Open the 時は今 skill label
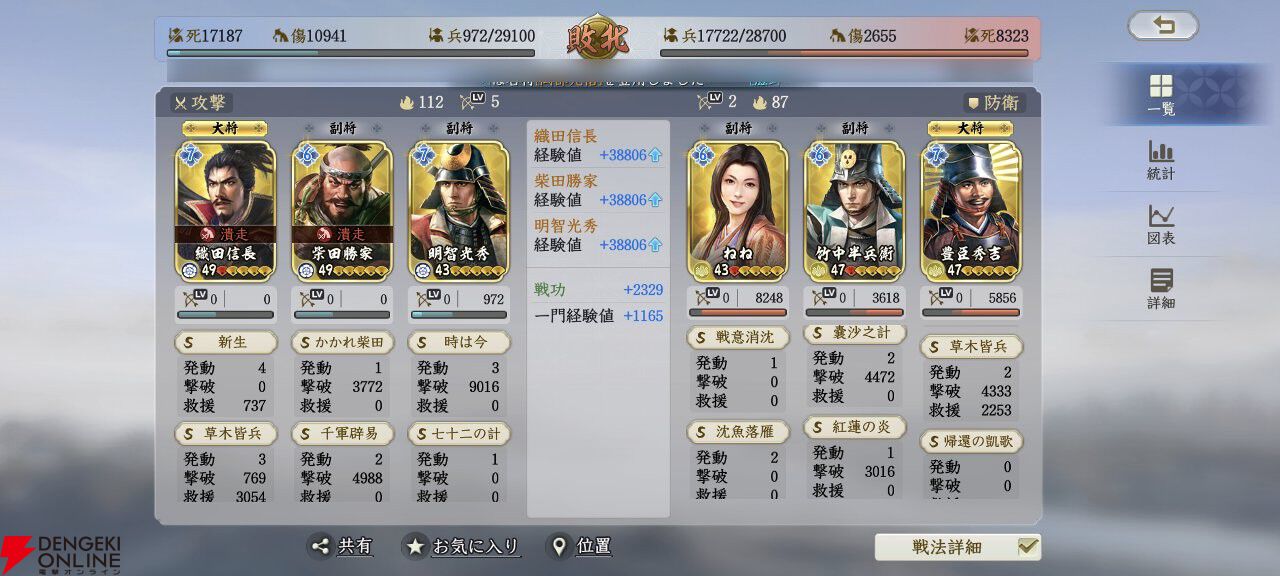This screenshot has width=1280, height=576. click(x=459, y=342)
